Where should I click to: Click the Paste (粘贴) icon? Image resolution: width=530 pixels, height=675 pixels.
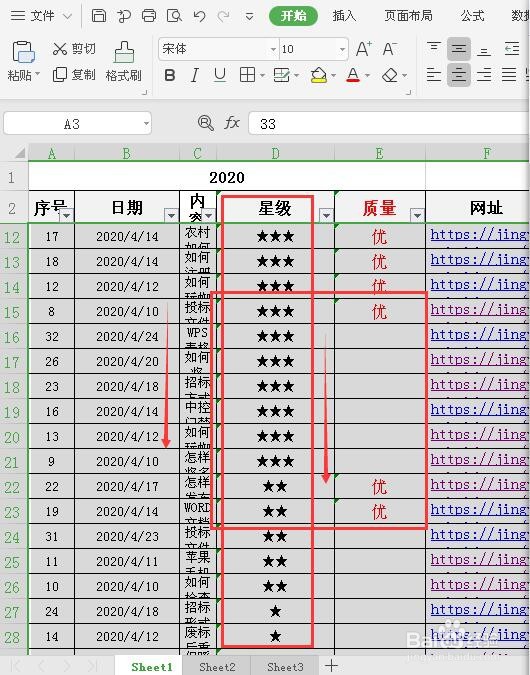24,52
